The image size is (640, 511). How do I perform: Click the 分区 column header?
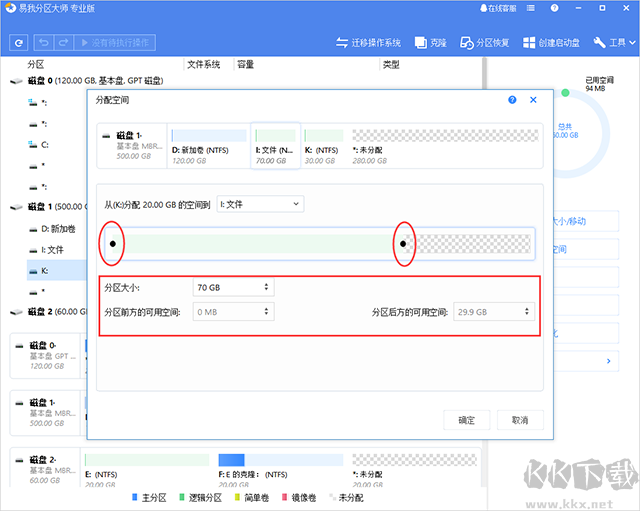(x=36, y=64)
